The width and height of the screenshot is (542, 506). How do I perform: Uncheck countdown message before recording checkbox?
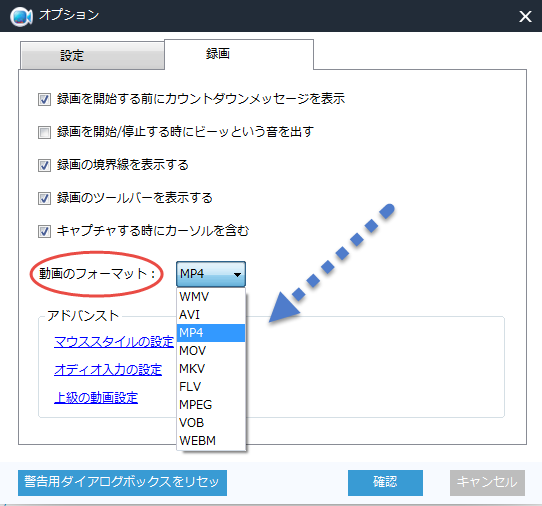[x=44, y=100]
